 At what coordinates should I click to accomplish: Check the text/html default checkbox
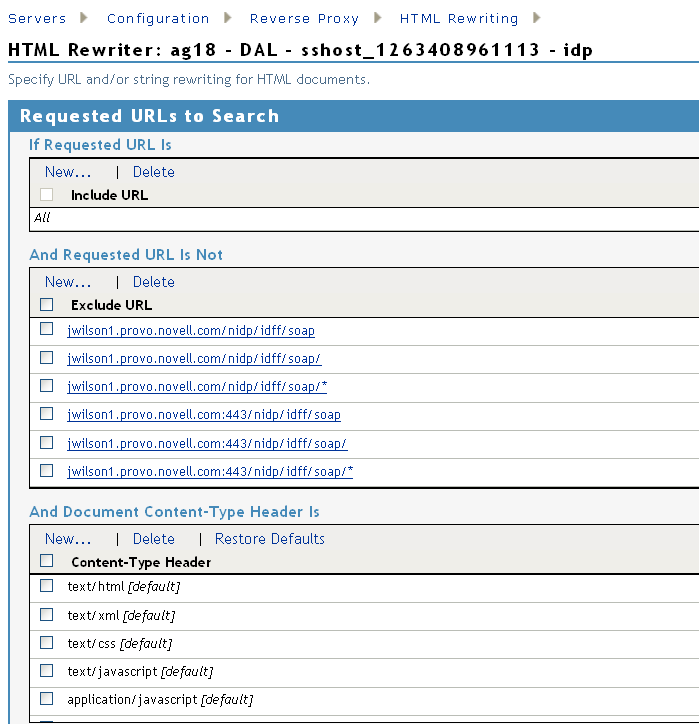point(46,585)
